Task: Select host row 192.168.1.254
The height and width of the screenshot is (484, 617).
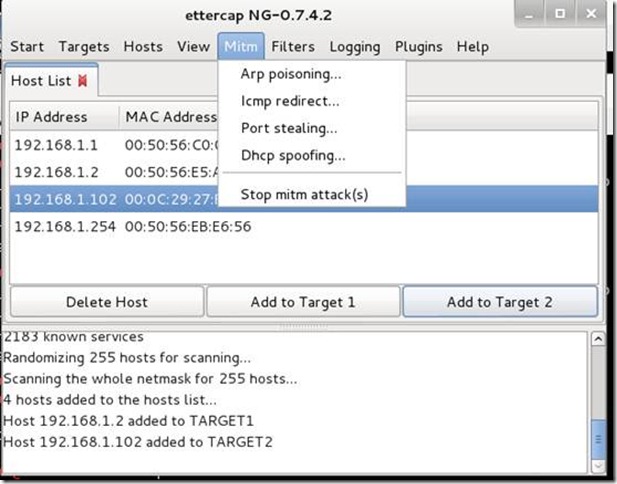Action: pos(304,226)
